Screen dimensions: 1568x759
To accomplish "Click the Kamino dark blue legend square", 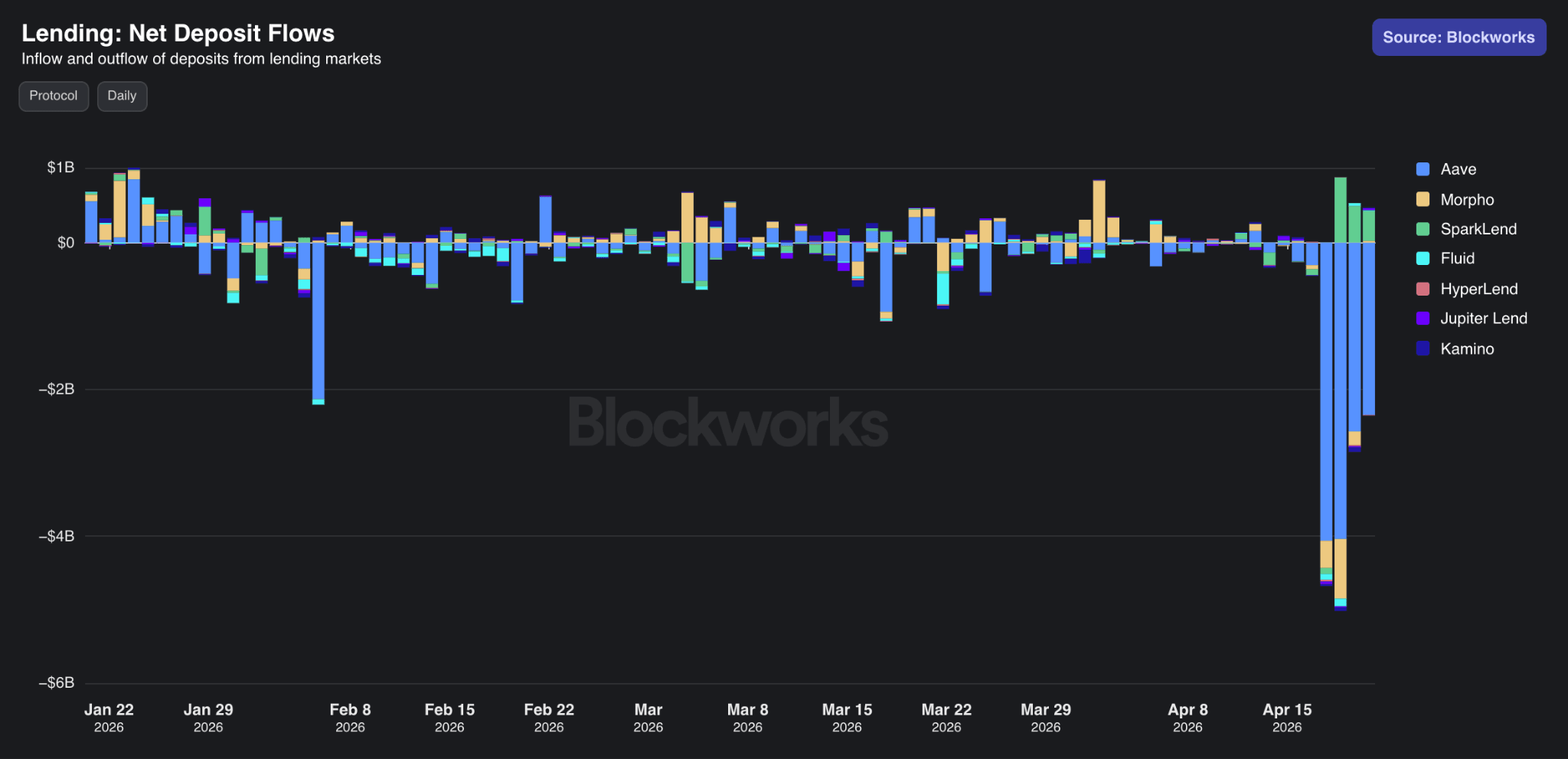I will [x=1423, y=348].
